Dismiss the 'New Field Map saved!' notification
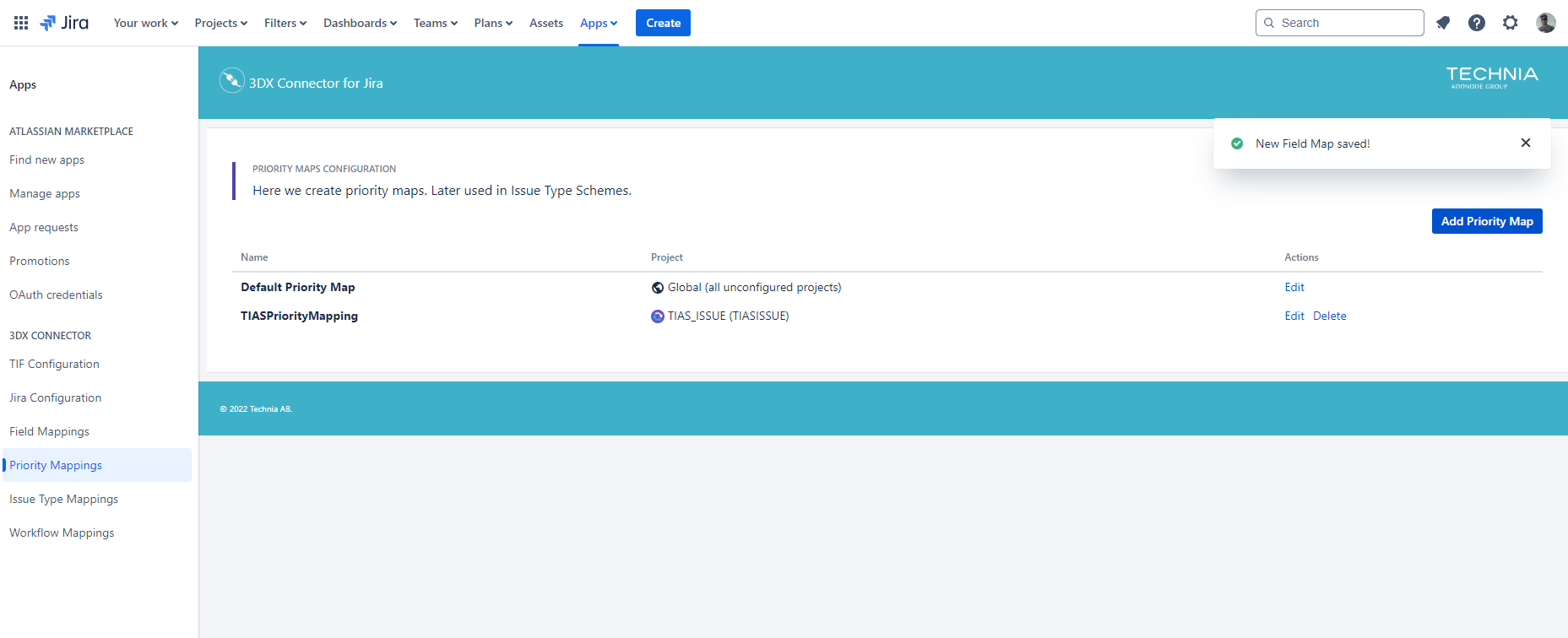The image size is (1568, 638). click(x=1525, y=143)
